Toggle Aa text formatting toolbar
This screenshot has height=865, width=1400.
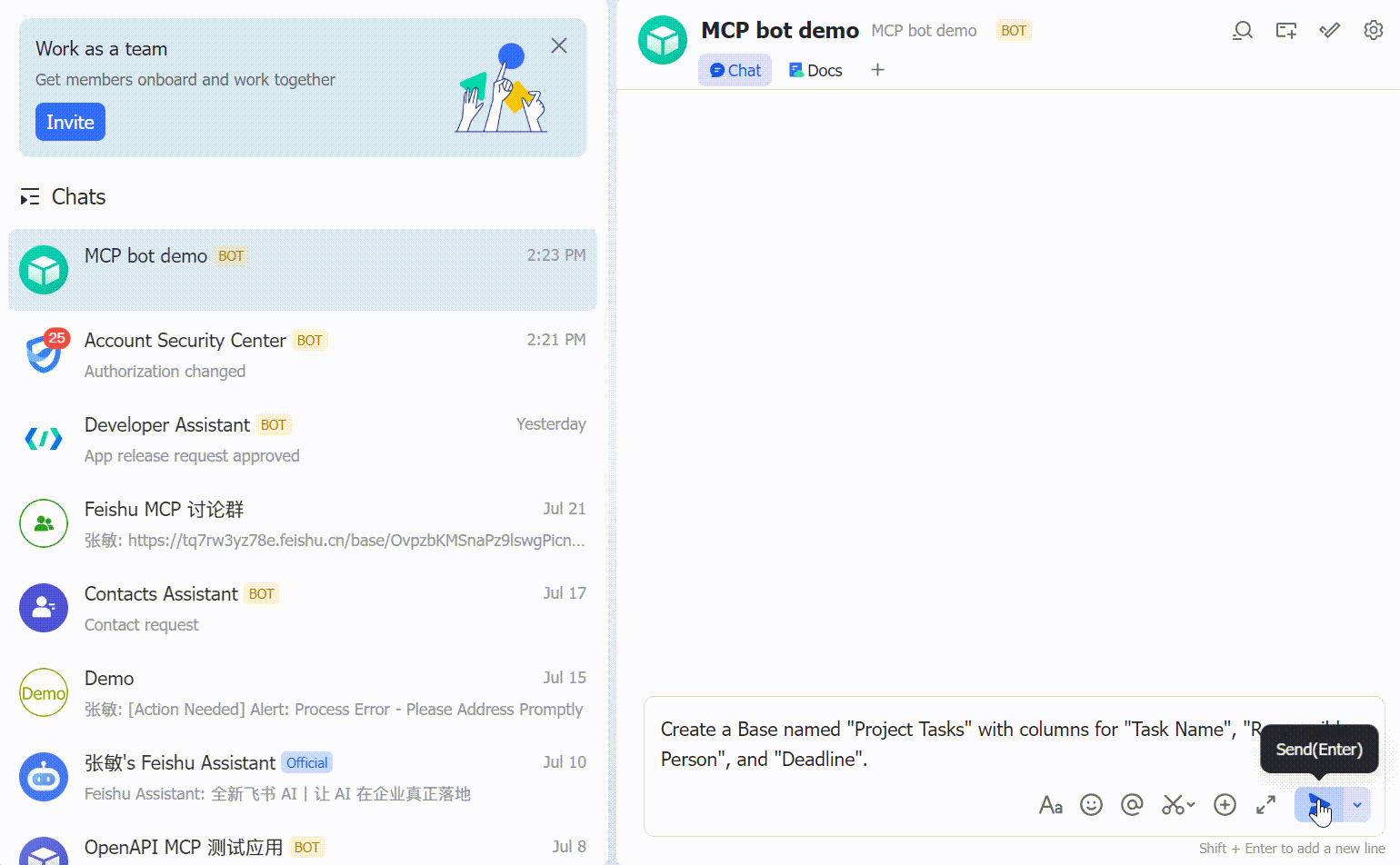[1051, 805]
